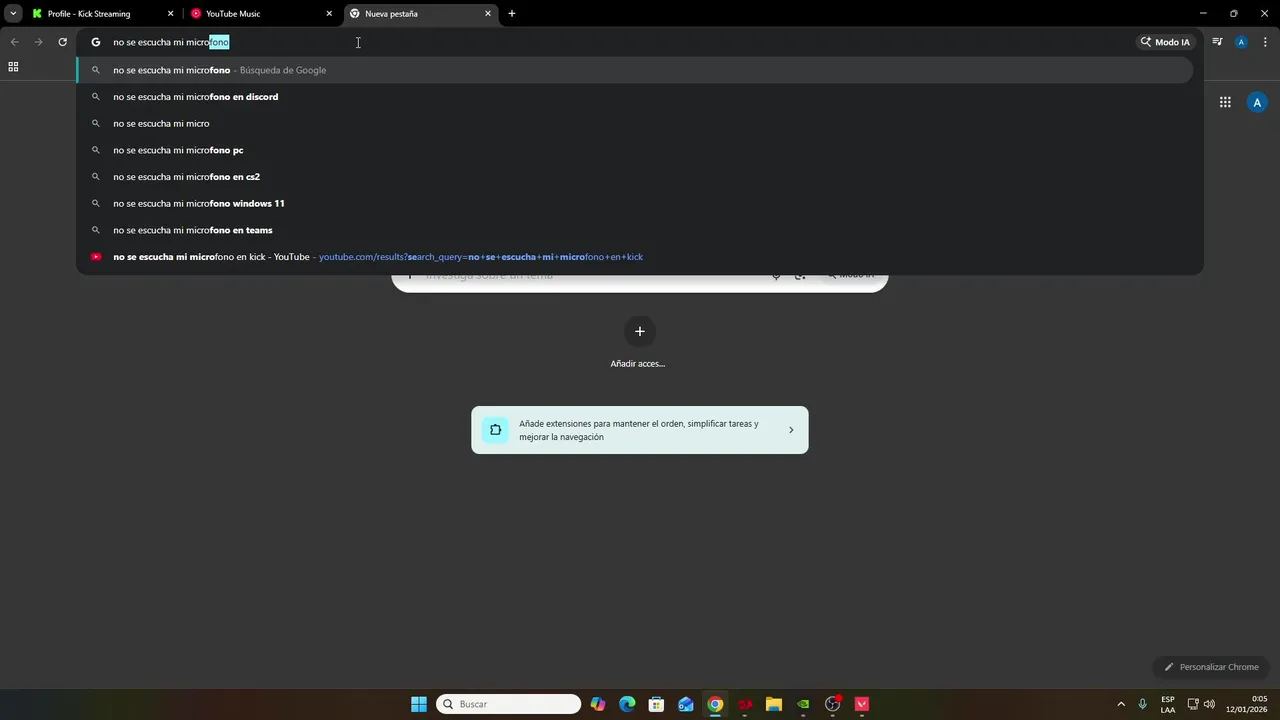This screenshot has width=1280, height=720.
Task: Open the clock showing 0:05 12/01/2026
Action: coord(1247,704)
